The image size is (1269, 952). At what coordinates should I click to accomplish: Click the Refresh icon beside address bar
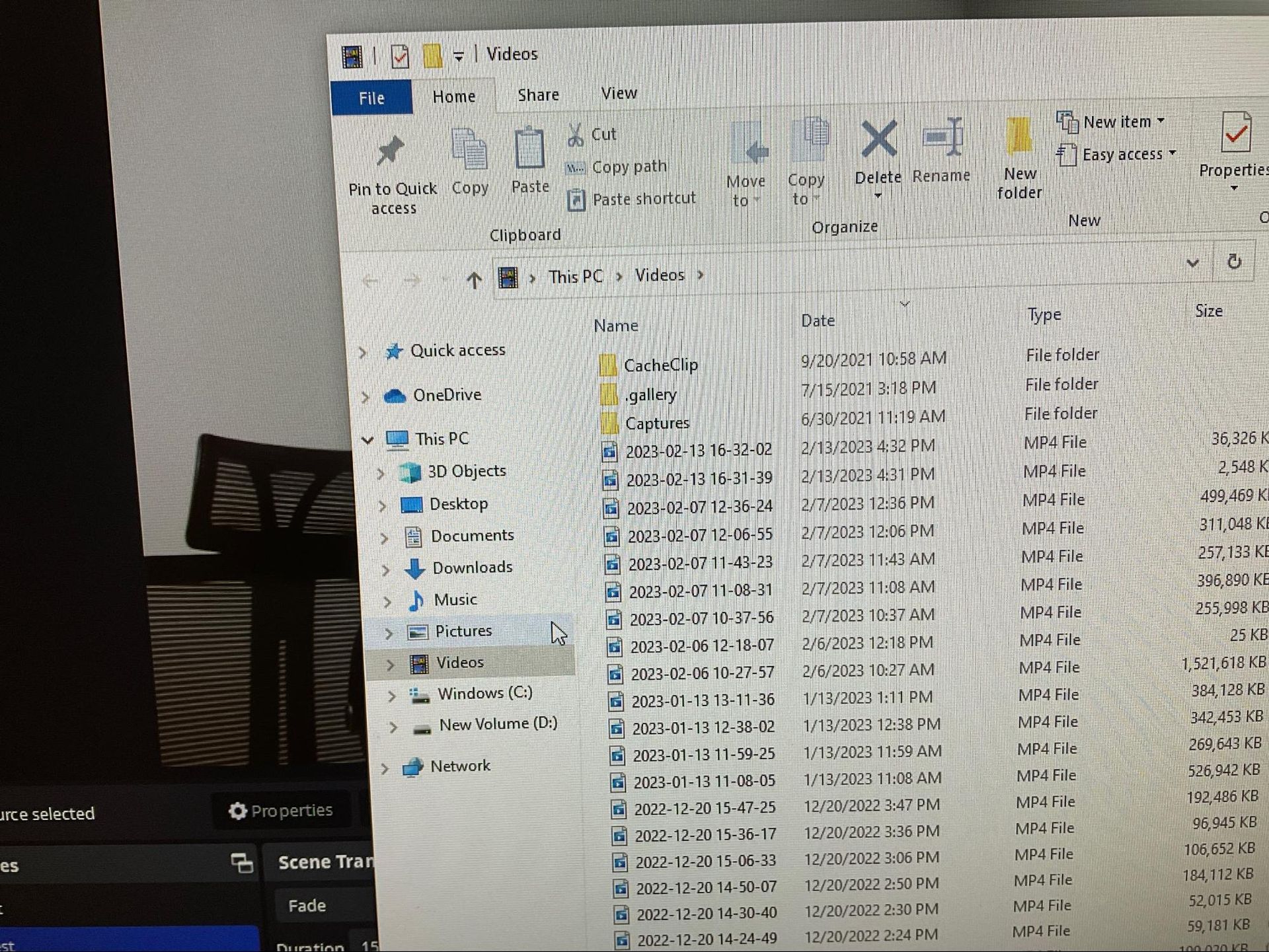pos(1233,262)
